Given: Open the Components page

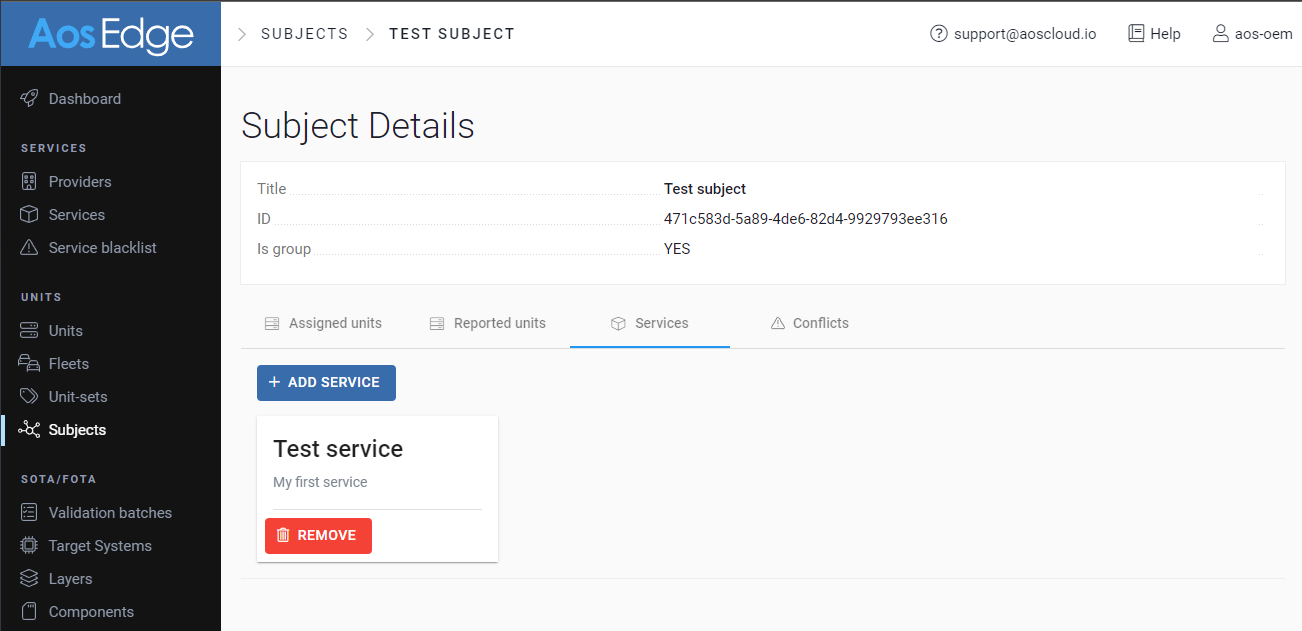Looking at the screenshot, I should pyautogui.click(x=91, y=611).
